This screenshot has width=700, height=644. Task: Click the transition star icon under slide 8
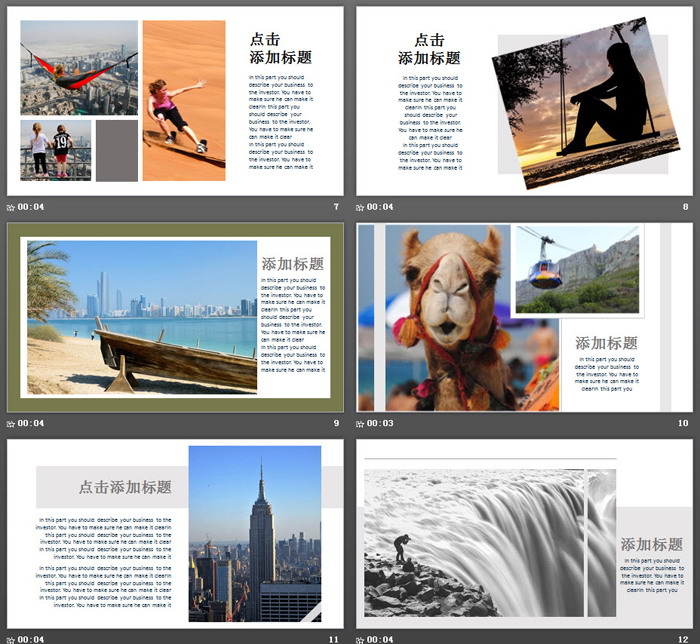[x=361, y=207]
